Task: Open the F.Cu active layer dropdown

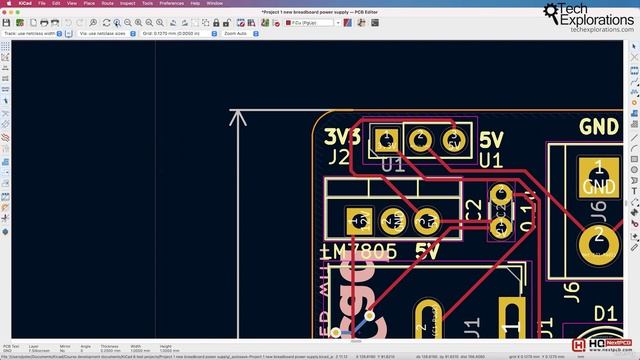Action: tap(313, 23)
